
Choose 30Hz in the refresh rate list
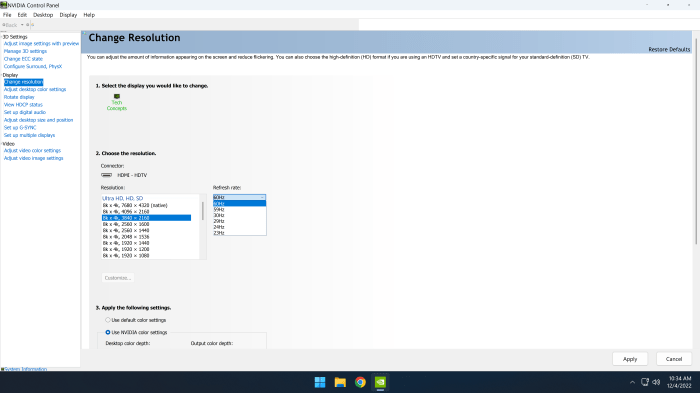(x=239, y=215)
